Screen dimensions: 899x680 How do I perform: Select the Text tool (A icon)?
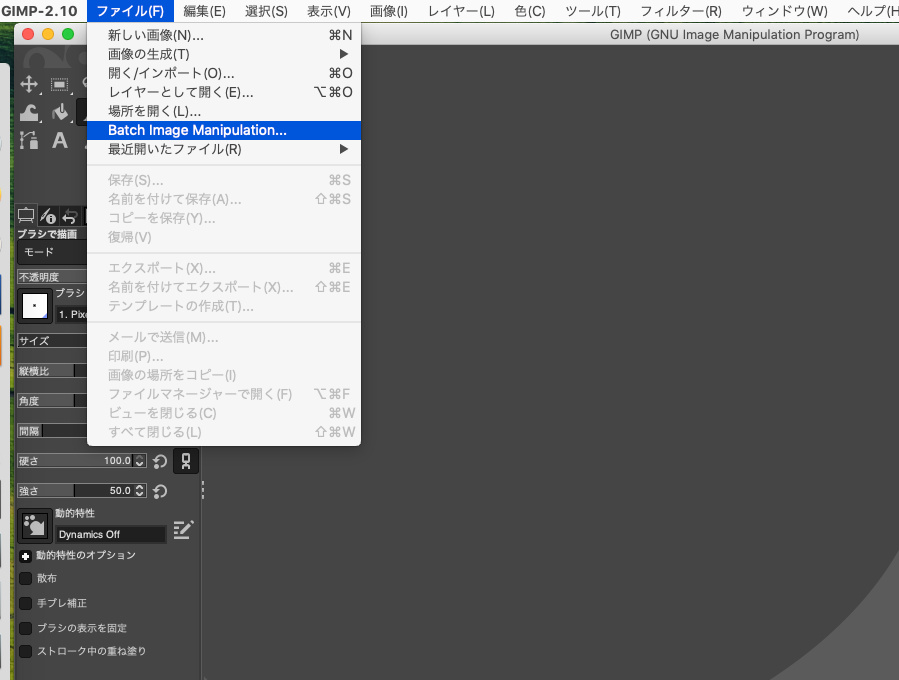point(60,140)
